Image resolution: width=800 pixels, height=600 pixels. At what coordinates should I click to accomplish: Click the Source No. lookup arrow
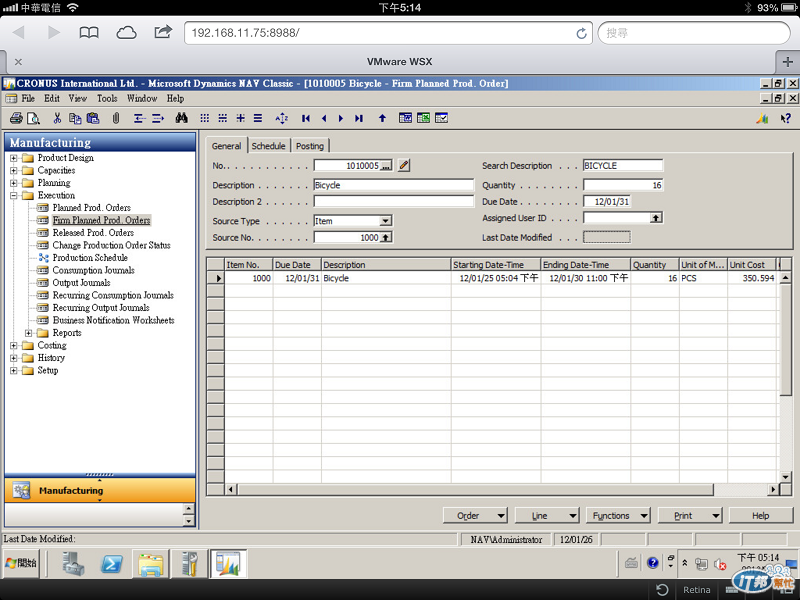point(386,237)
